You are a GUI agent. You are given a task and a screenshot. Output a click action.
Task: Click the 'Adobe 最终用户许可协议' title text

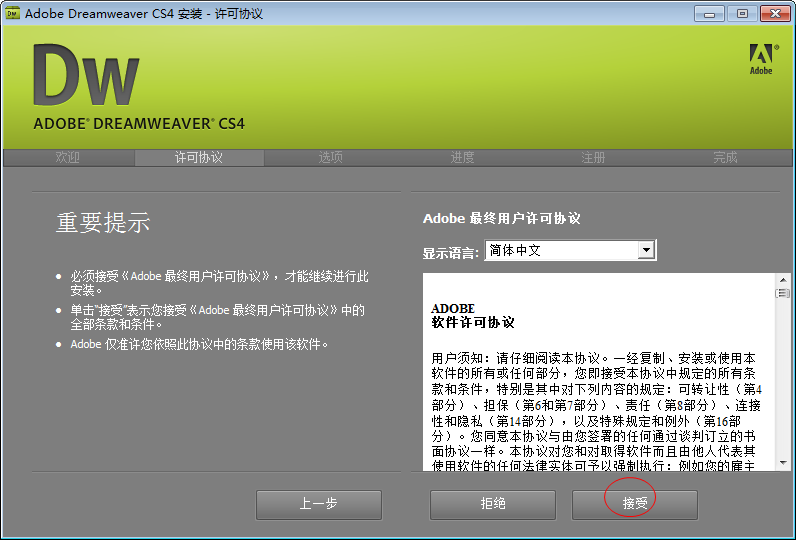(x=502, y=219)
